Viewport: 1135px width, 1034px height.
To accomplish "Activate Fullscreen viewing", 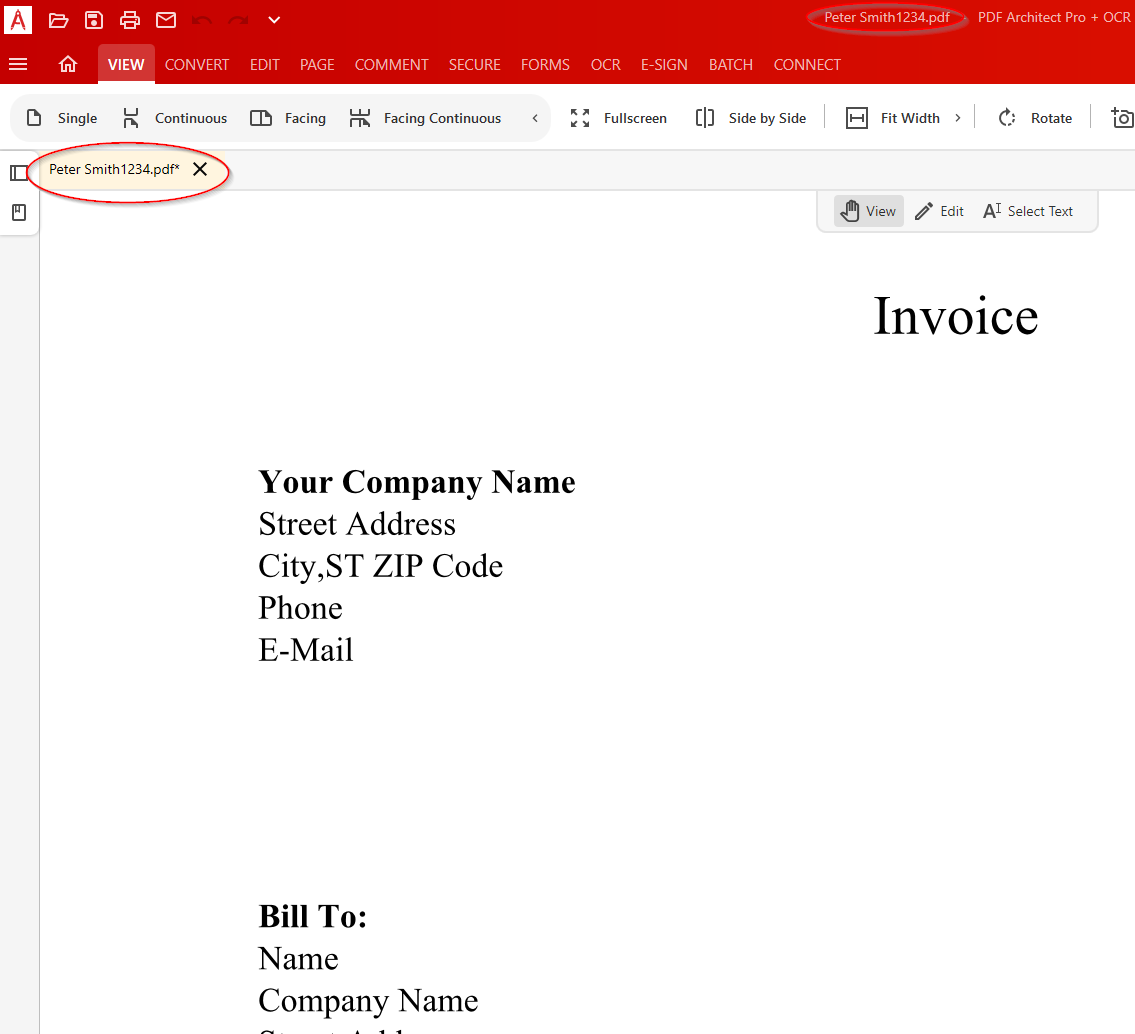I will (619, 117).
